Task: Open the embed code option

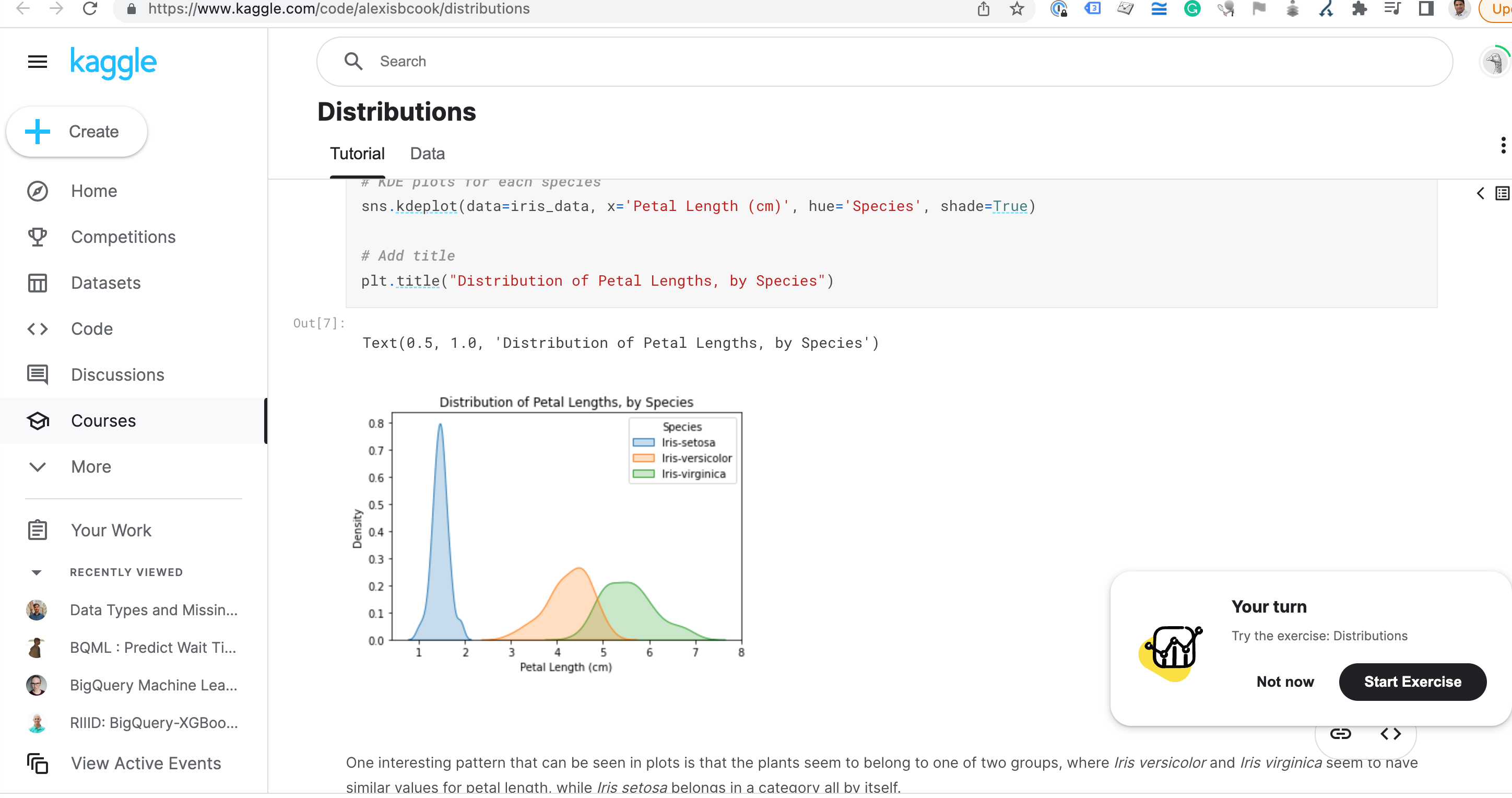Action: tap(1392, 733)
